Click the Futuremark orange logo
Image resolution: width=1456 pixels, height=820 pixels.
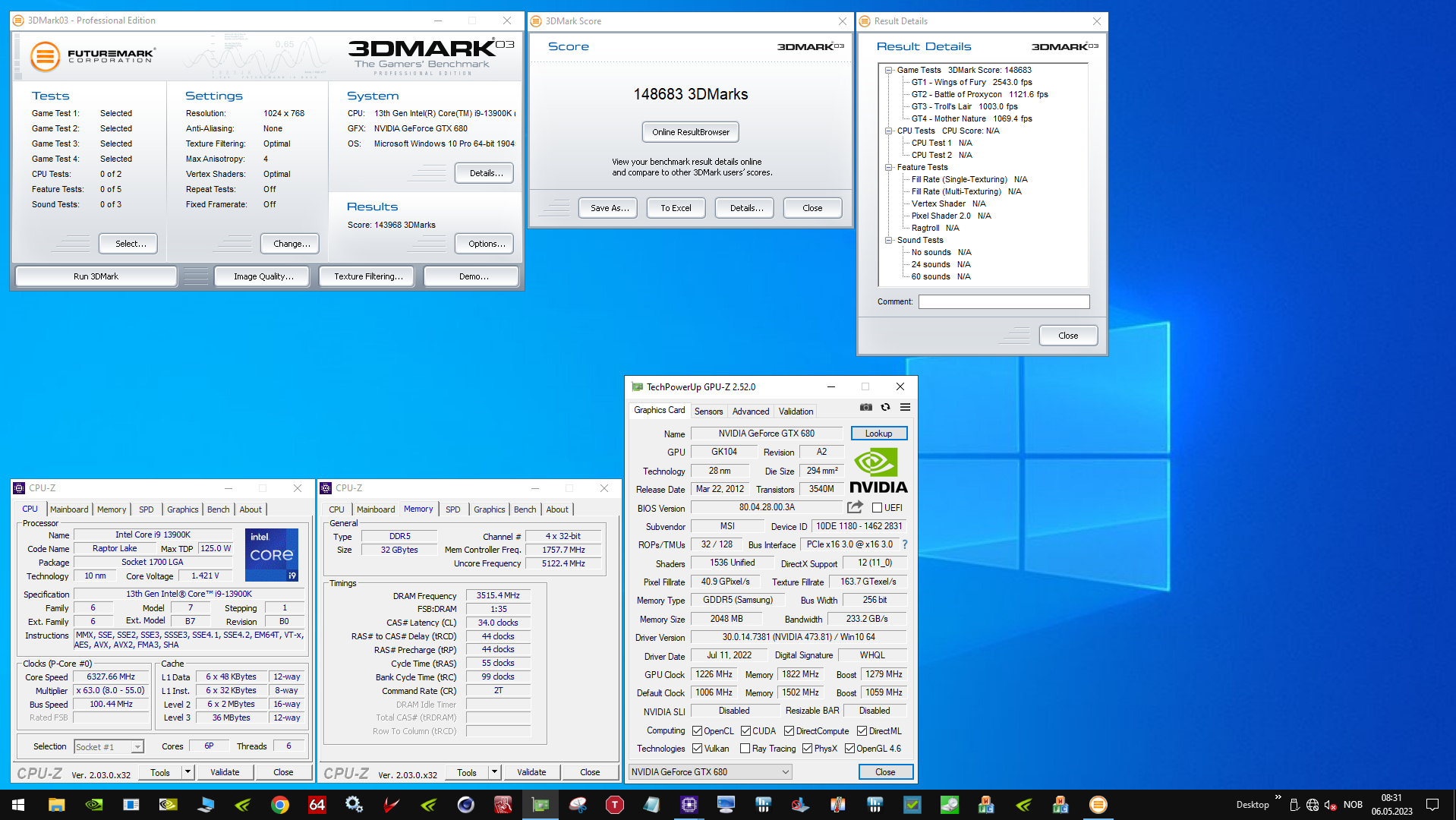45,57
